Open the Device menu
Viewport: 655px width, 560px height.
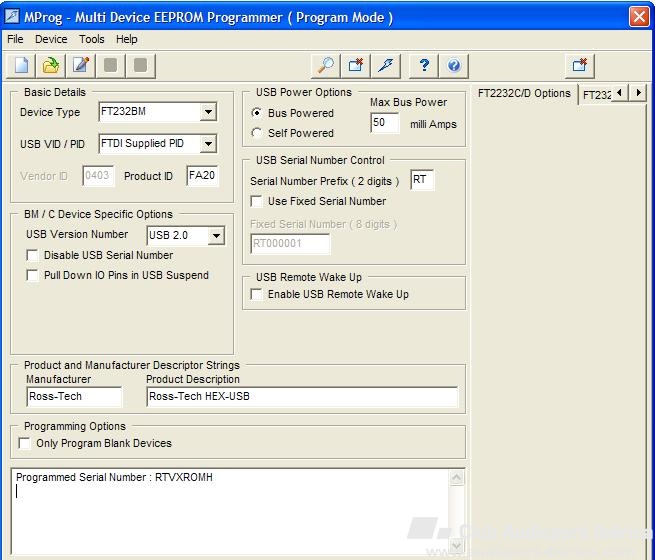pyautogui.click(x=51, y=39)
